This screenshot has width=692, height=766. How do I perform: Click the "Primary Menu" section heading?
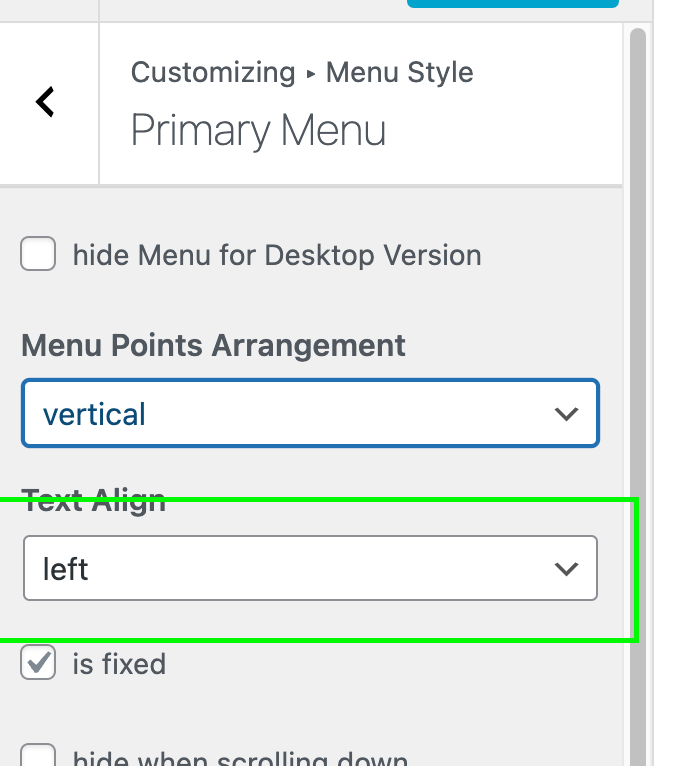[x=258, y=131]
